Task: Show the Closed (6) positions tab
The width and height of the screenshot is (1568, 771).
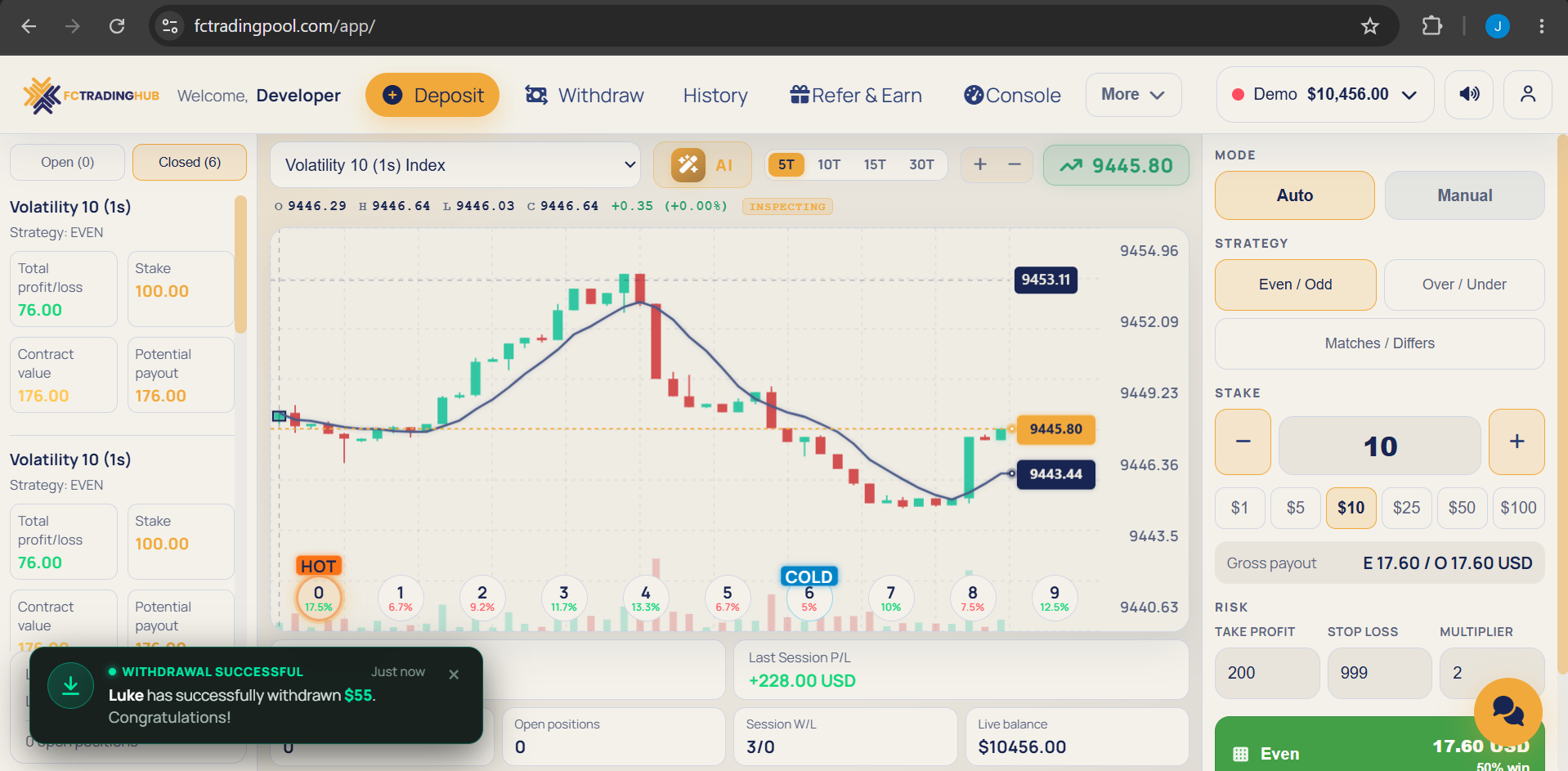Action: (x=190, y=163)
